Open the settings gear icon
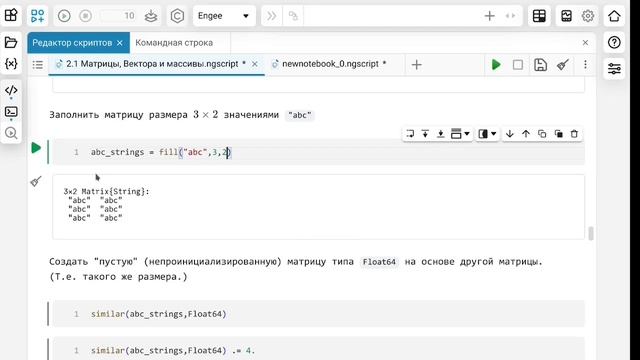This screenshot has height=360, width=640. (x=588, y=16)
